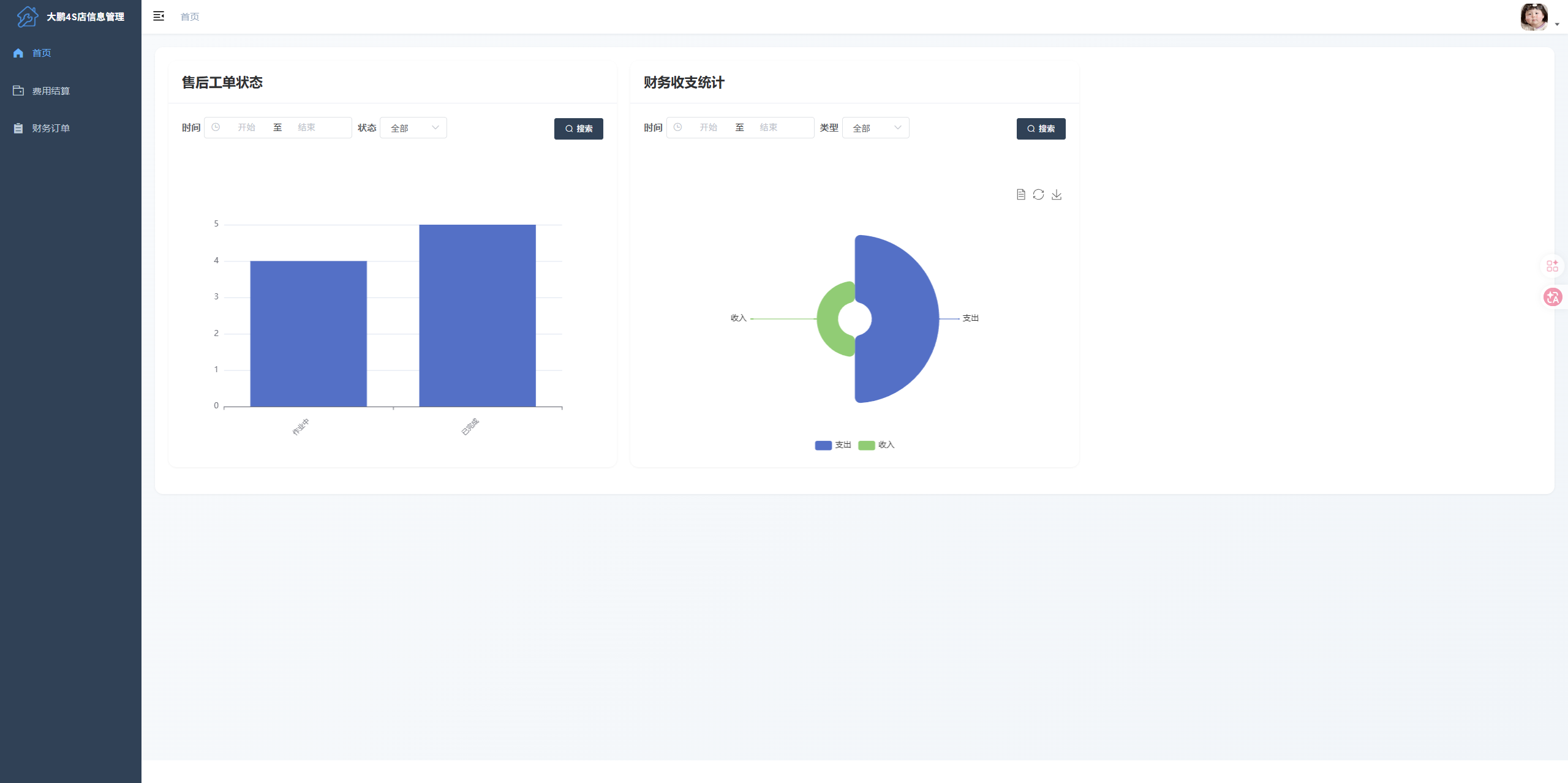Click the 收入 pie label text
This screenshot has width=1568, height=783.
pos(738,318)
